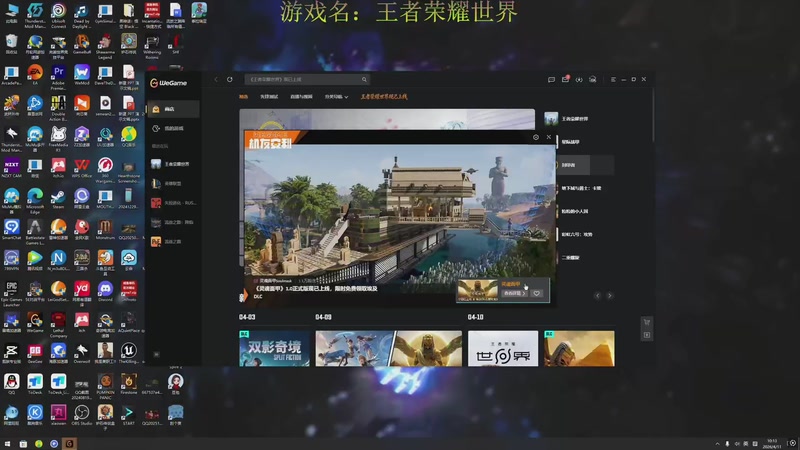Open the 04-09 adventure game card
This screenshot has height=450, width=800.
(x=354, y=348)
